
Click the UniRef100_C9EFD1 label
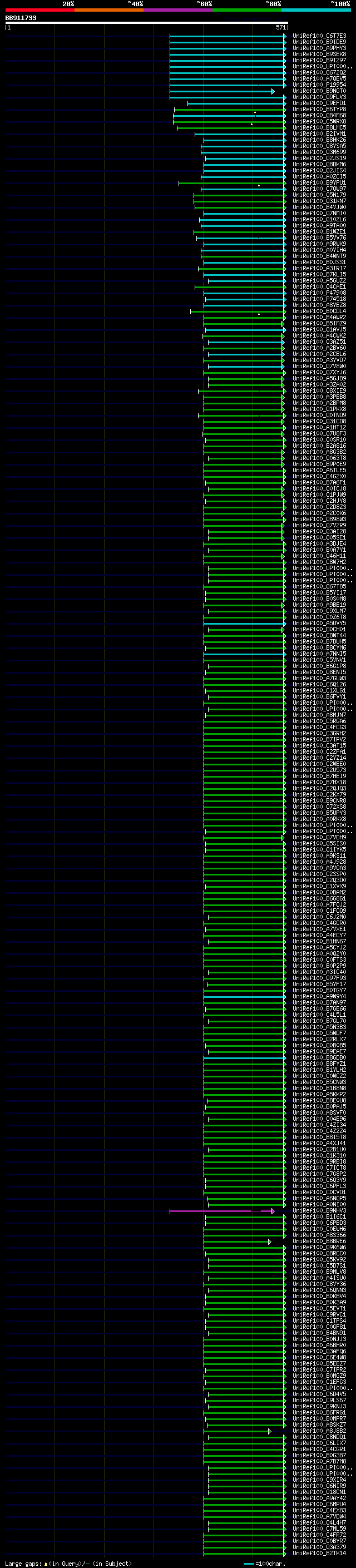(319, 103)
